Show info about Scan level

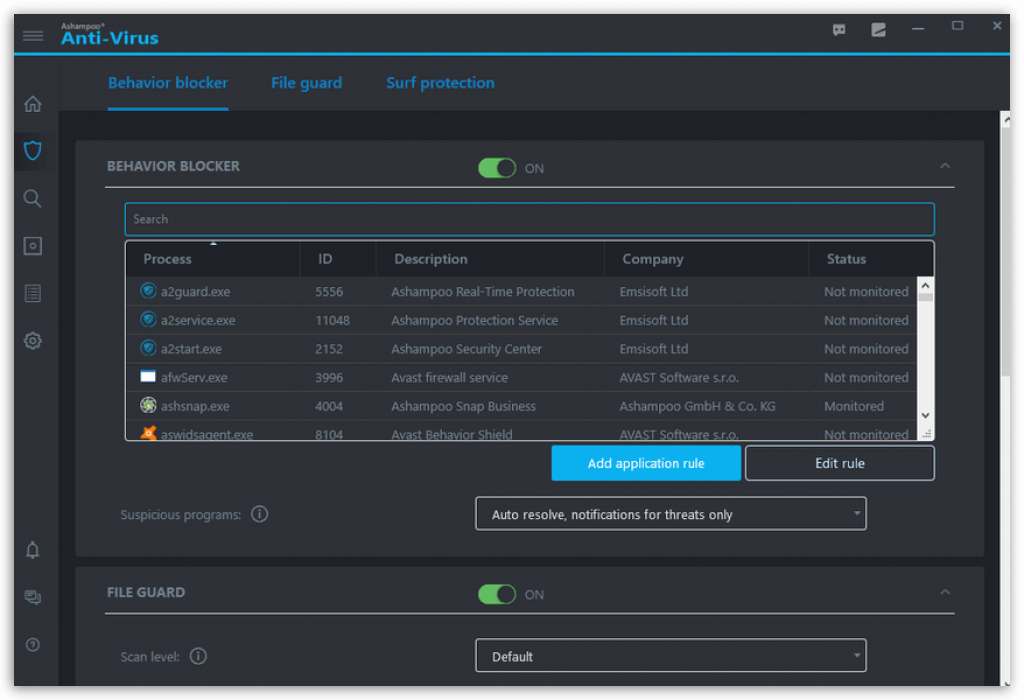(x=198, y=656)
